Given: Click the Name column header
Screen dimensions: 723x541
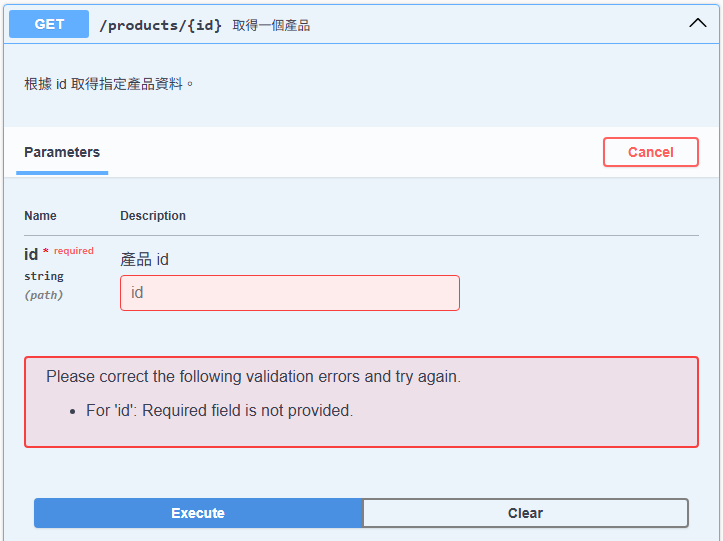Looking at the screenshot, I should pyautogui.click(x=40, y=216).
